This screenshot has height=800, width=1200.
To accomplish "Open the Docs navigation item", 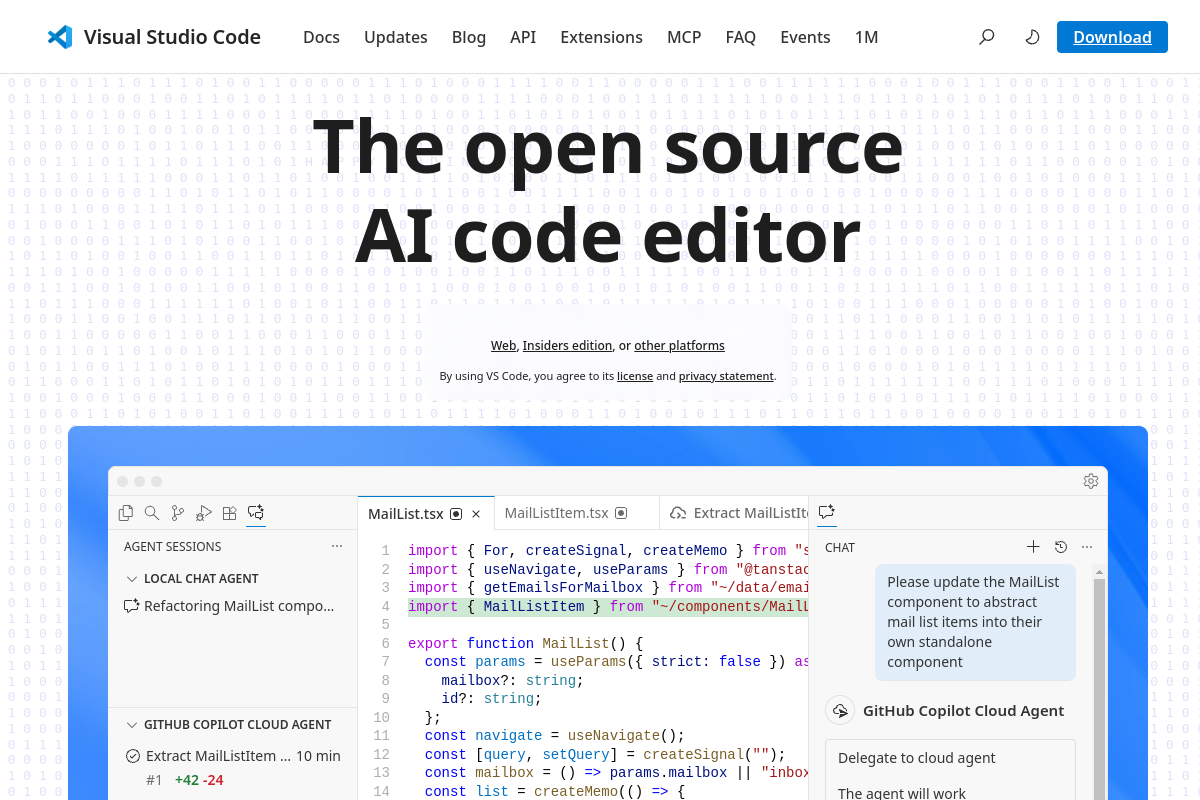I will coord(321,37).
